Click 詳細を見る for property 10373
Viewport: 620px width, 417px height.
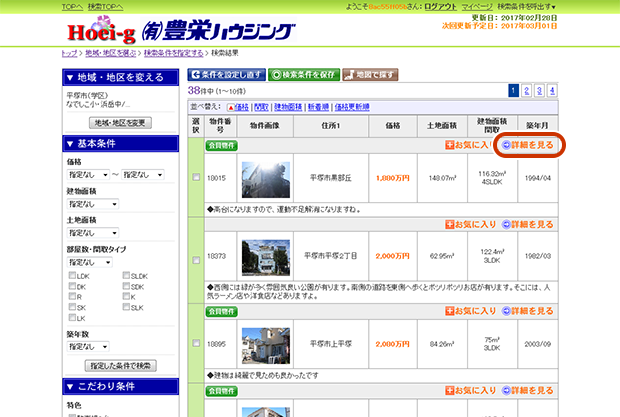(528, 225)
